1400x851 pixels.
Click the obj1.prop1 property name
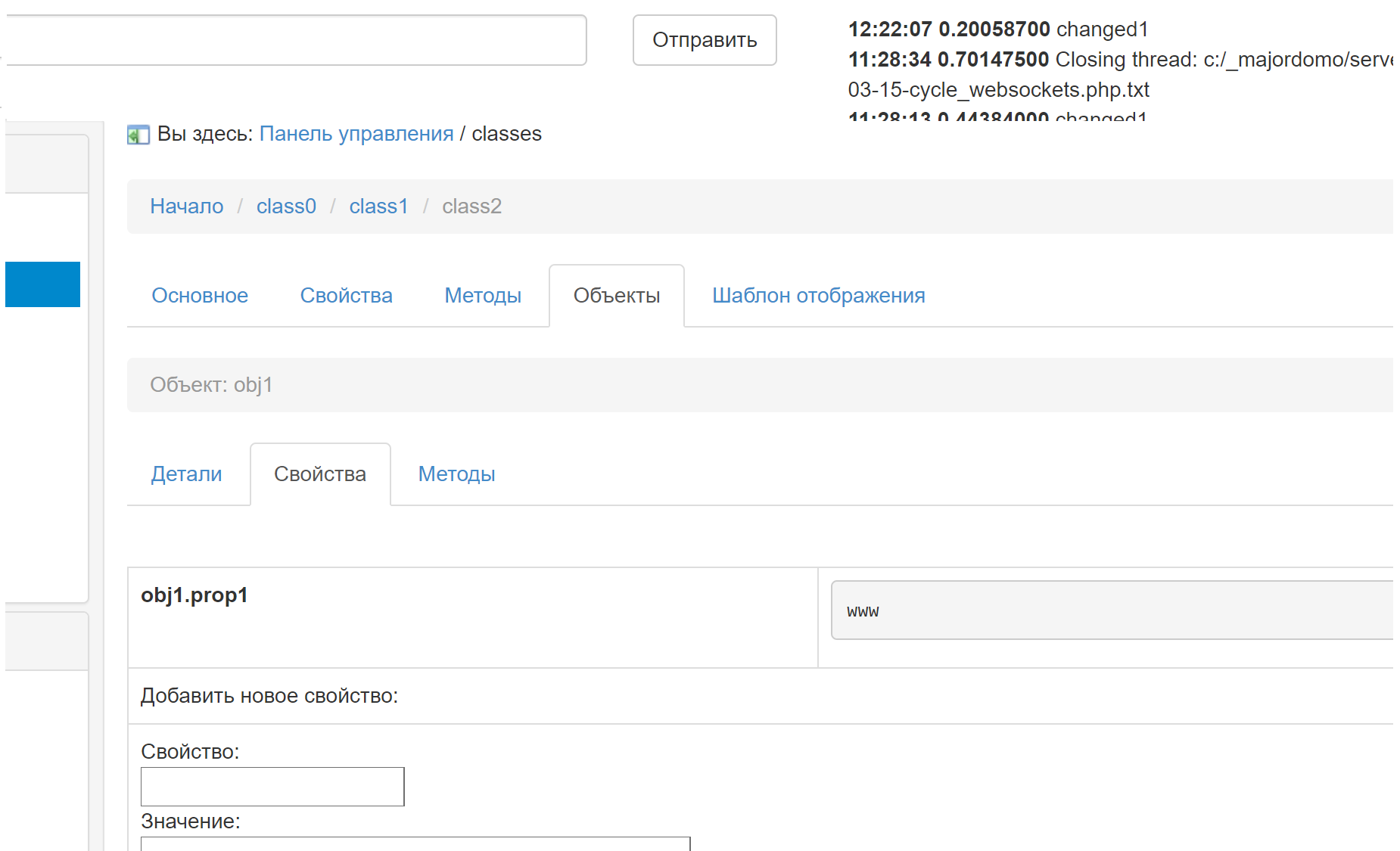[194, 595]
